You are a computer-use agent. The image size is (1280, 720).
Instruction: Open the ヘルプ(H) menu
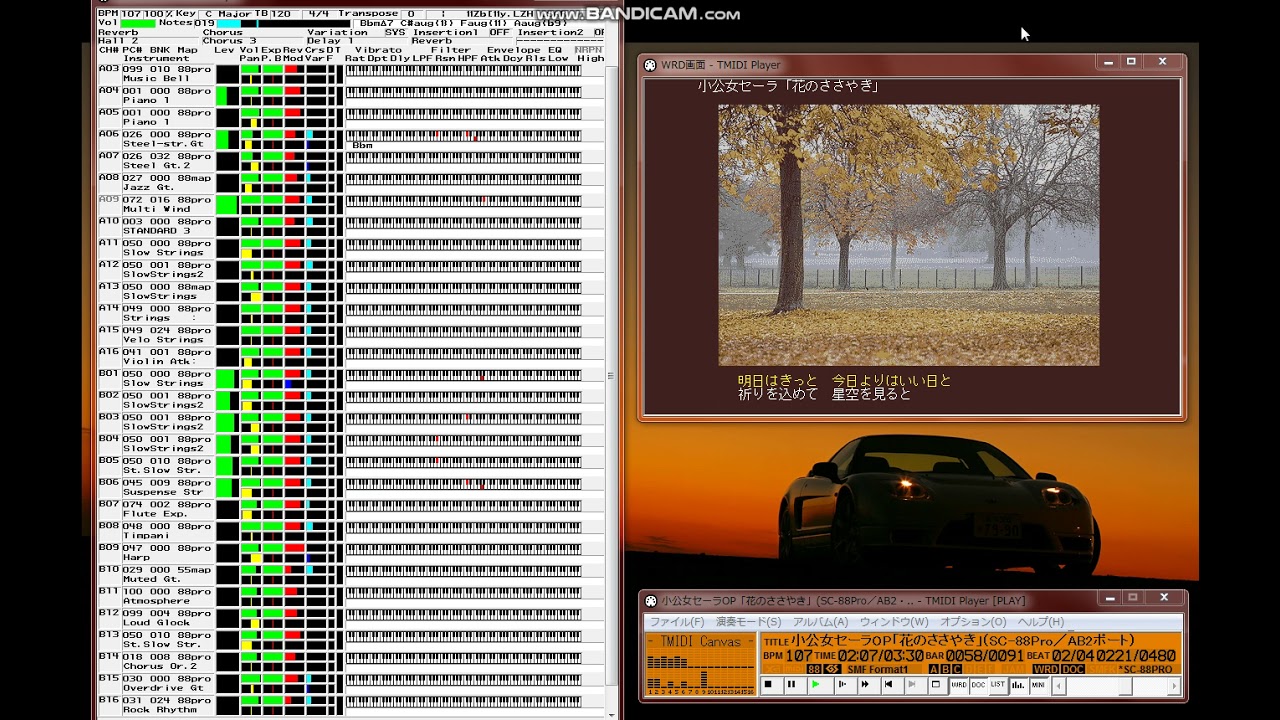pos(1040,622)
